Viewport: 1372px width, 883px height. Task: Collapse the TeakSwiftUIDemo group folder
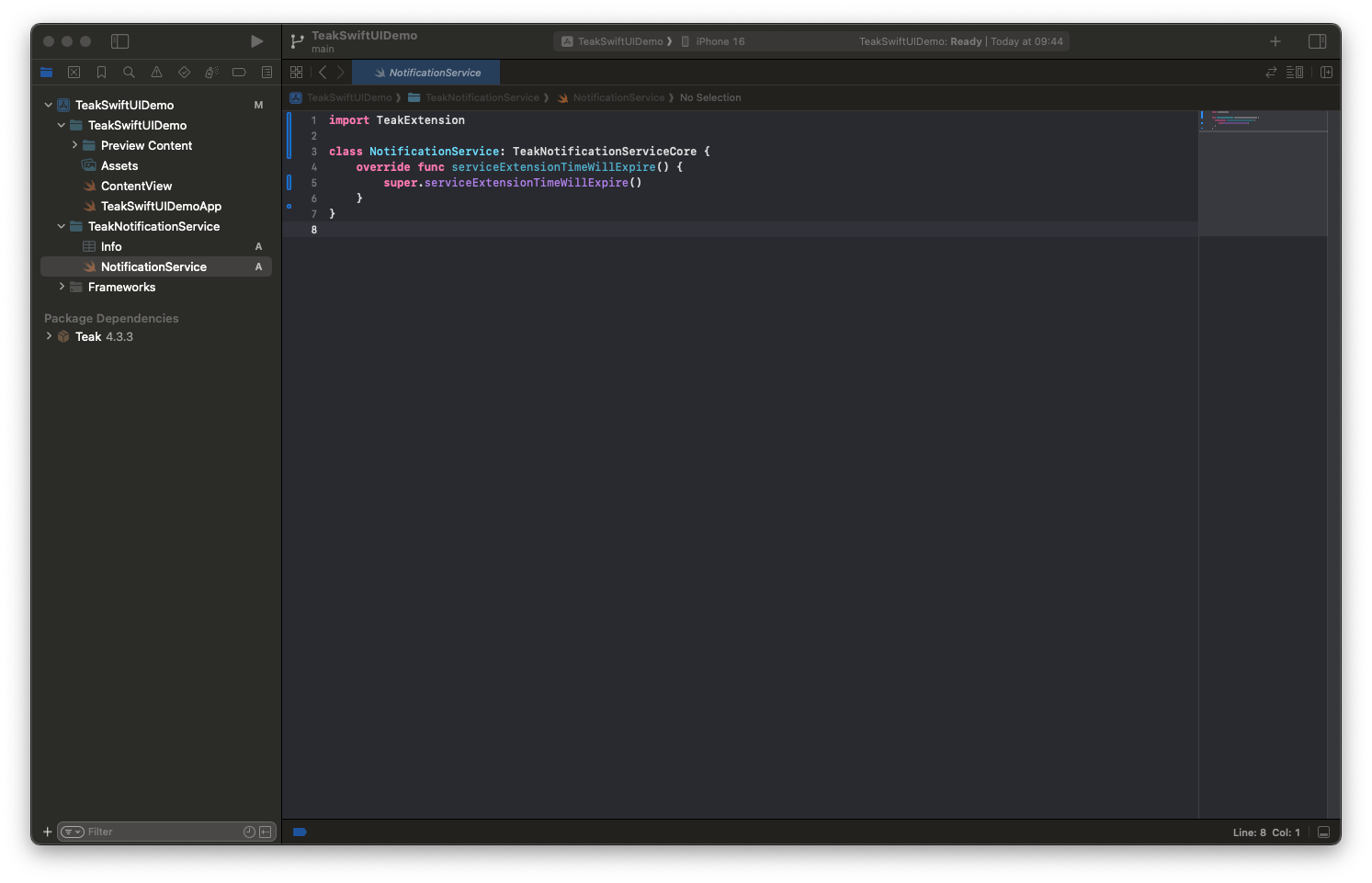coord(62,125)
